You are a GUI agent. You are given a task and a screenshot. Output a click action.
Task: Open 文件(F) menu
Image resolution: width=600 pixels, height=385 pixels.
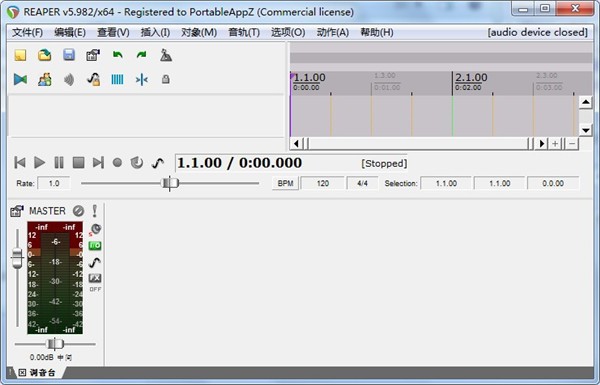(x=28, y=33)
